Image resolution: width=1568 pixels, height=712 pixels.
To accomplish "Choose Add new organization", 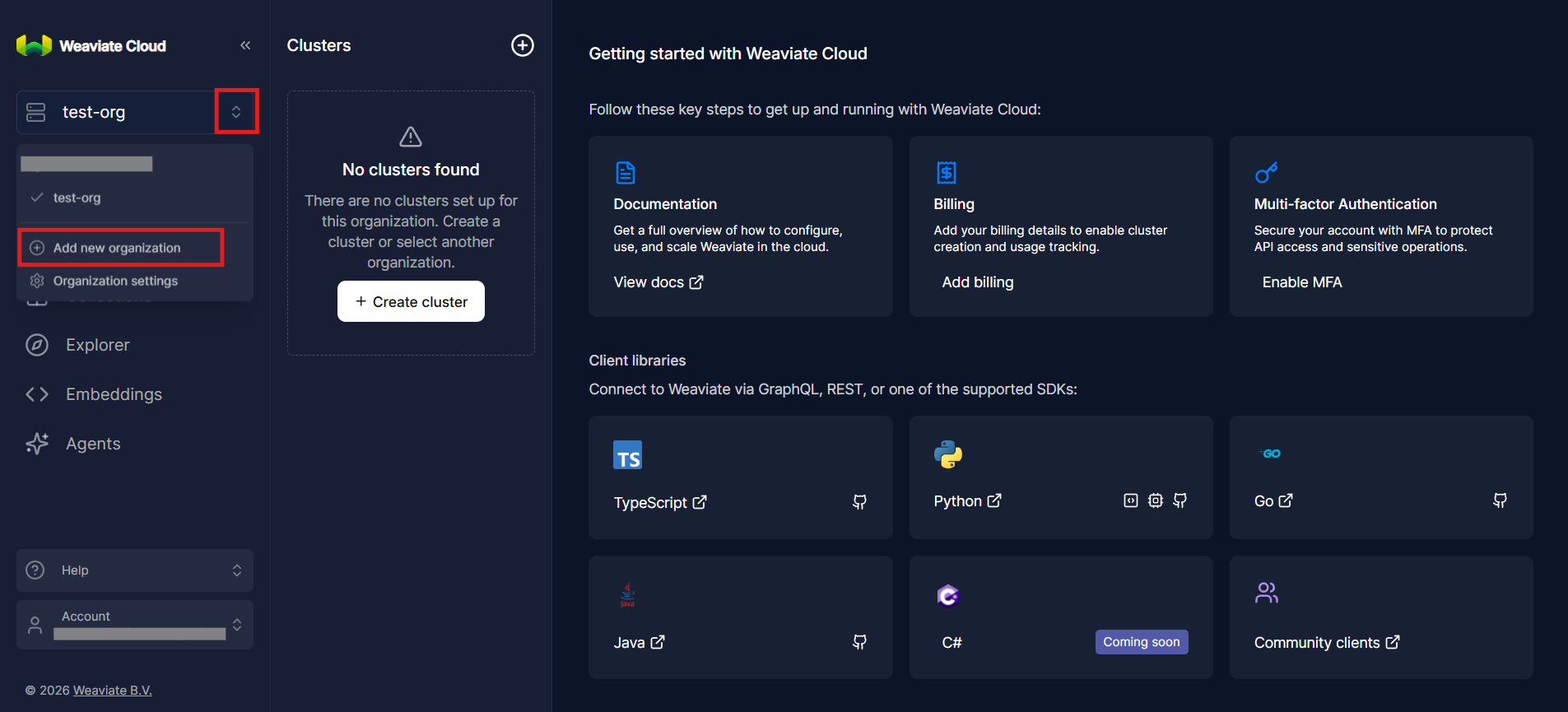I will (x=117, y=248).
